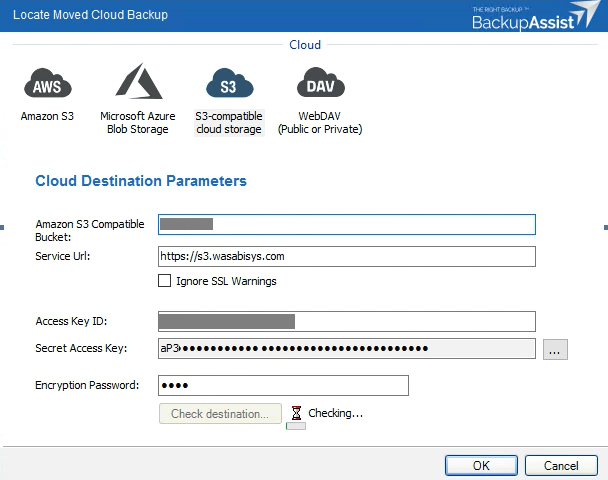This screenshot has height=480, width=608.
Task: Open the ellipsis button beside Secret Access Key
Action: tap(555, 349)
